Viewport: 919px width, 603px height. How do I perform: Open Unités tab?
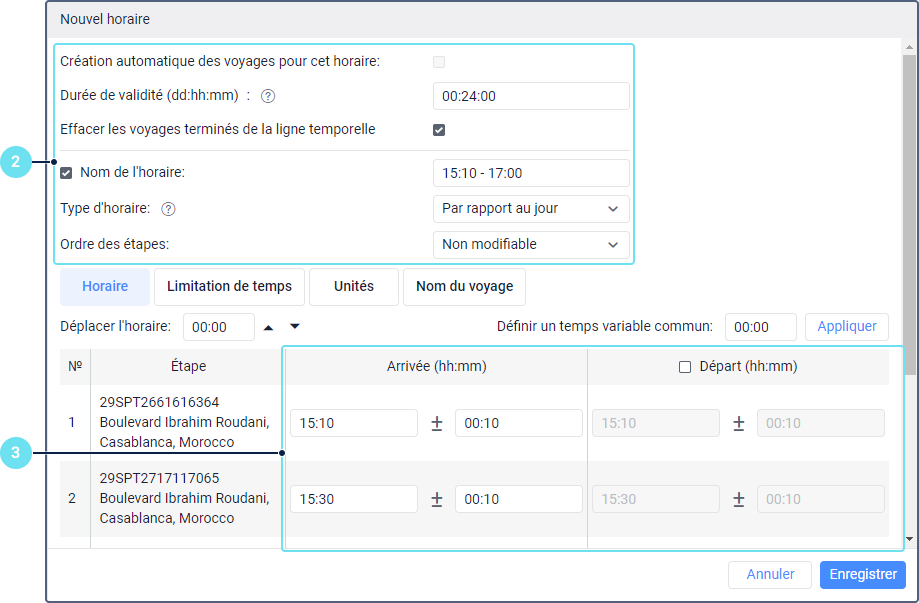point(354,287)
